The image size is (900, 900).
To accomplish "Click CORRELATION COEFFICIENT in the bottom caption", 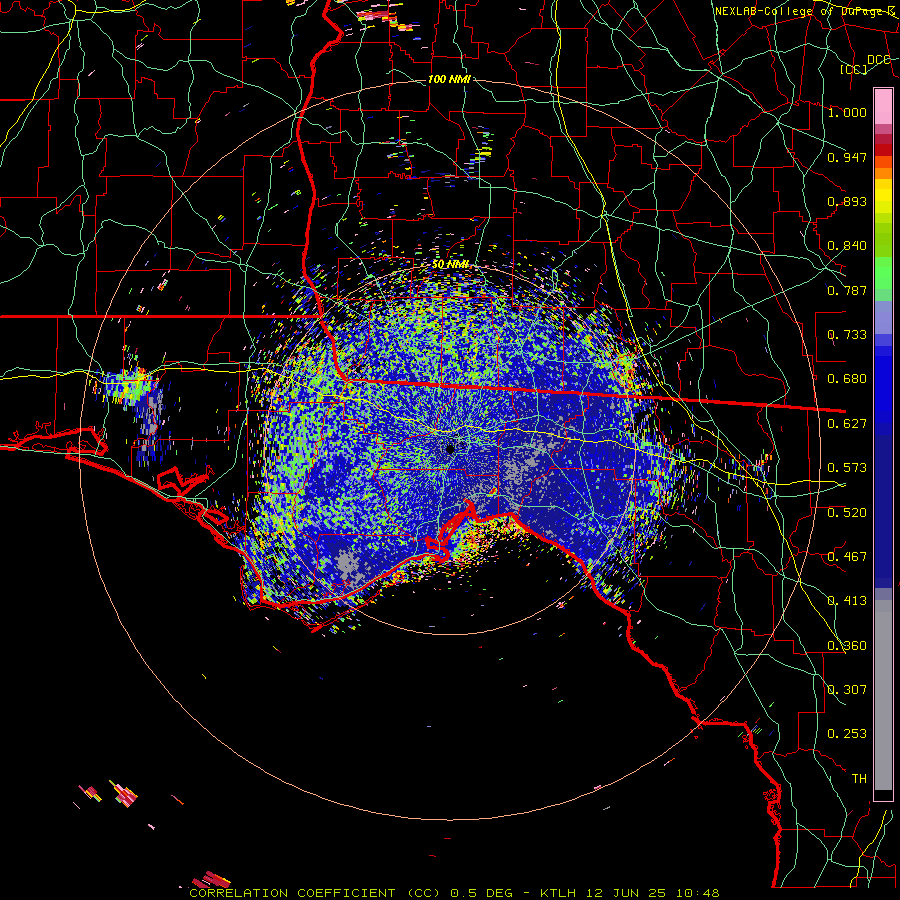I will pyautogui.click(x=292, y=893).
